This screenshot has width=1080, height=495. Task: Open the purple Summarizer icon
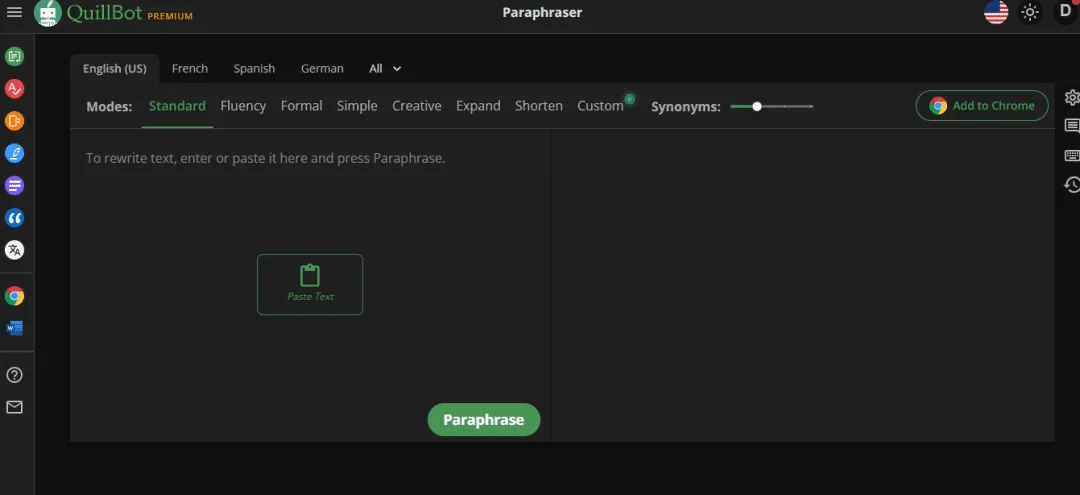pos(14,185)
